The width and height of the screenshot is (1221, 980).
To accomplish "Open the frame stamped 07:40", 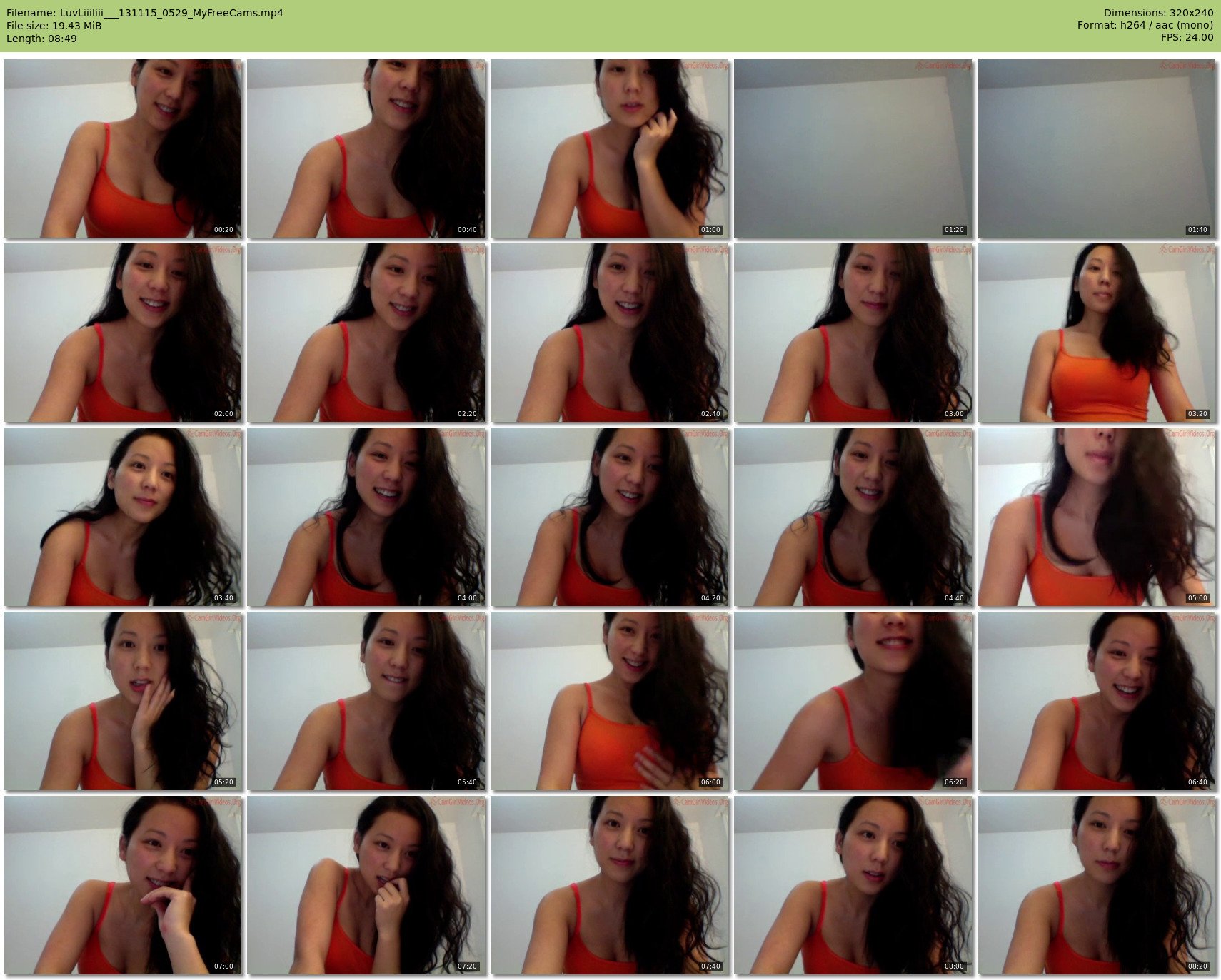I will click(610, 885).
